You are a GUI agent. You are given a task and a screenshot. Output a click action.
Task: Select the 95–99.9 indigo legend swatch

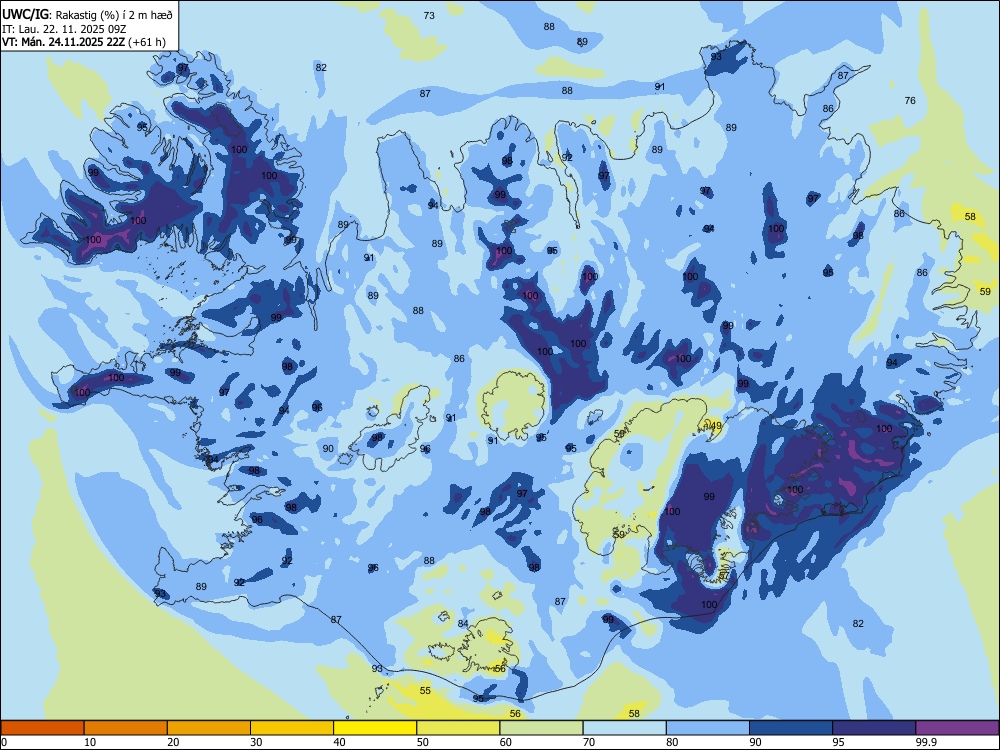[x=874, y=728]
